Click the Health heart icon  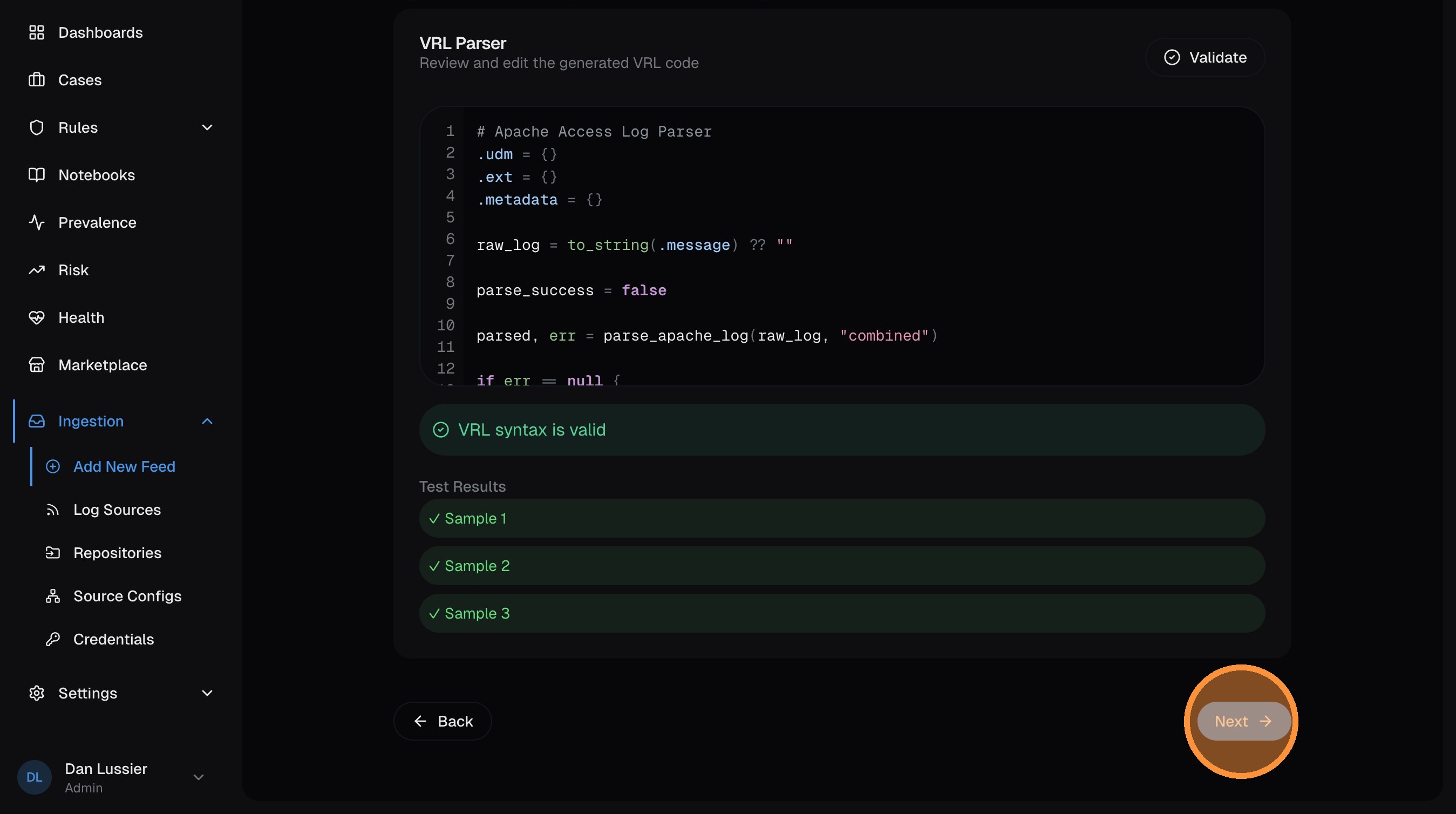pyautogui.click(x=37, y=317)
